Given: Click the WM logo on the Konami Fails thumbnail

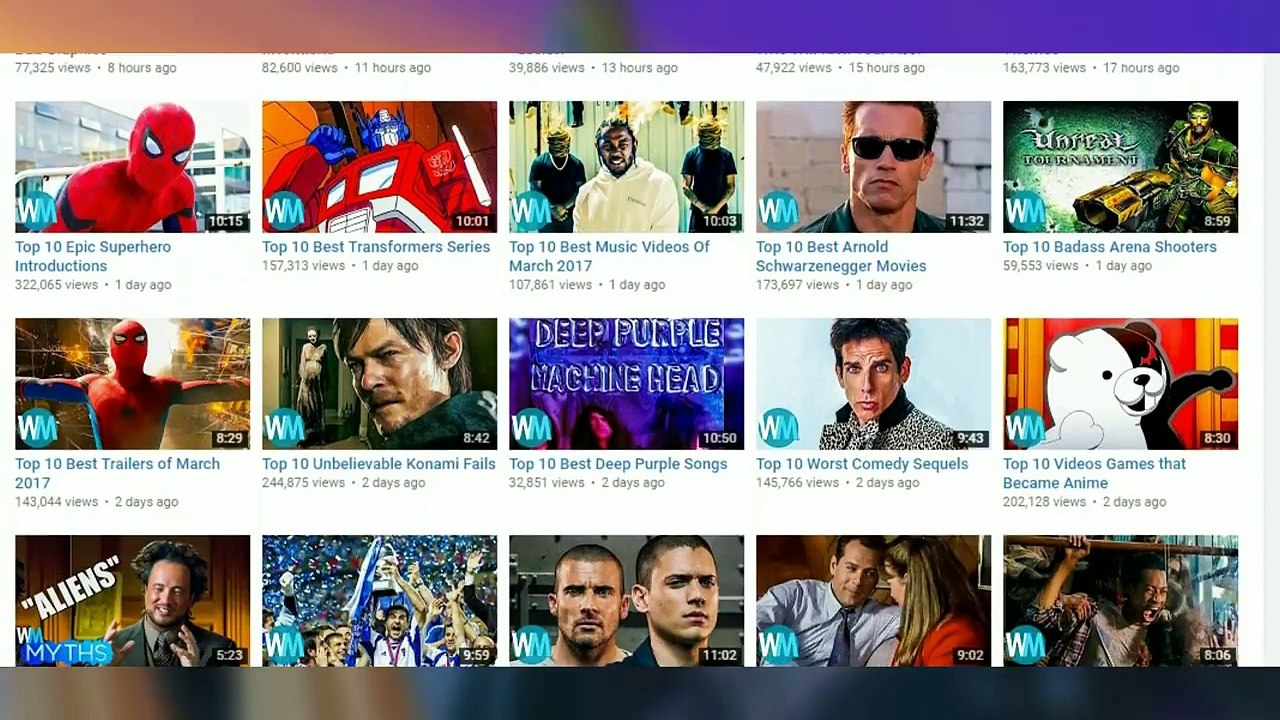Looking at the screenshot, I should pos(284,428).
